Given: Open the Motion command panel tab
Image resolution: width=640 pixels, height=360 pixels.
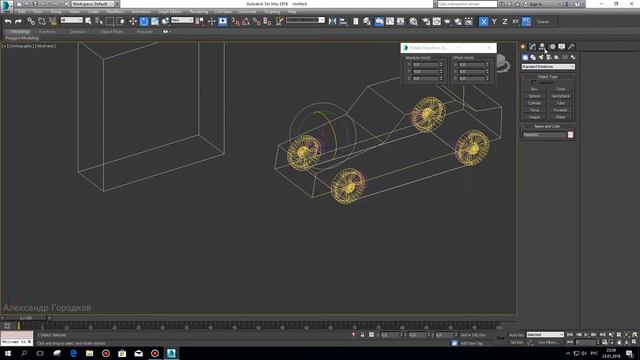Looking at the screenshot, I should coord(552,47).
